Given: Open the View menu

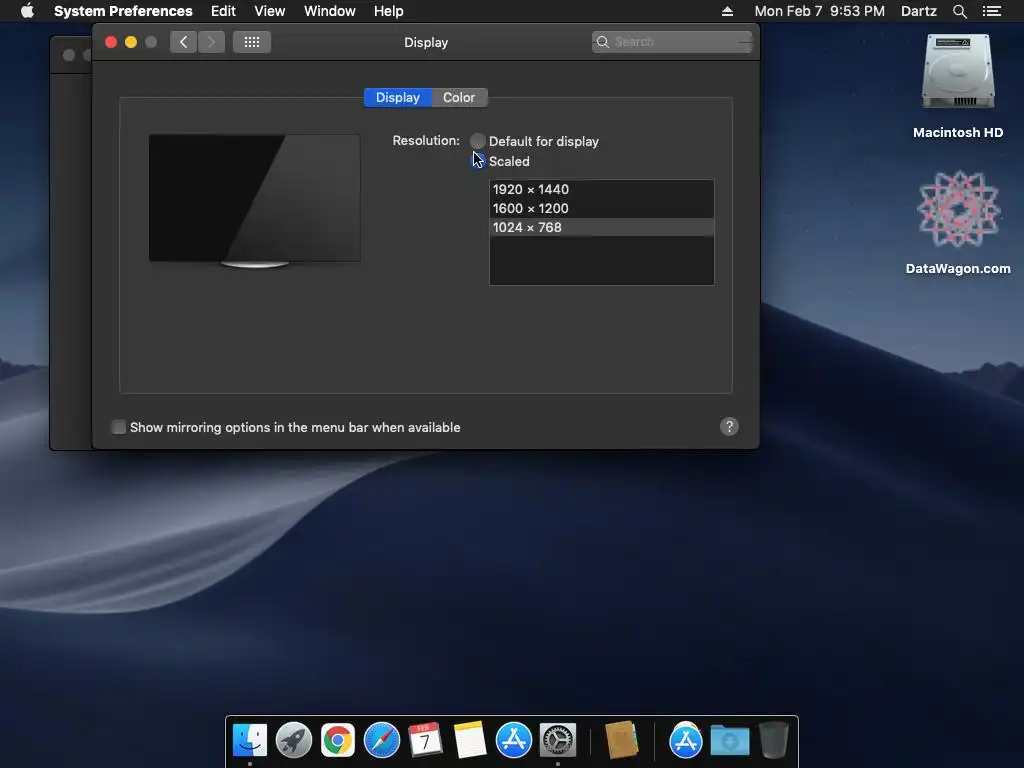Looking at the screenshot, I should 269,11.
